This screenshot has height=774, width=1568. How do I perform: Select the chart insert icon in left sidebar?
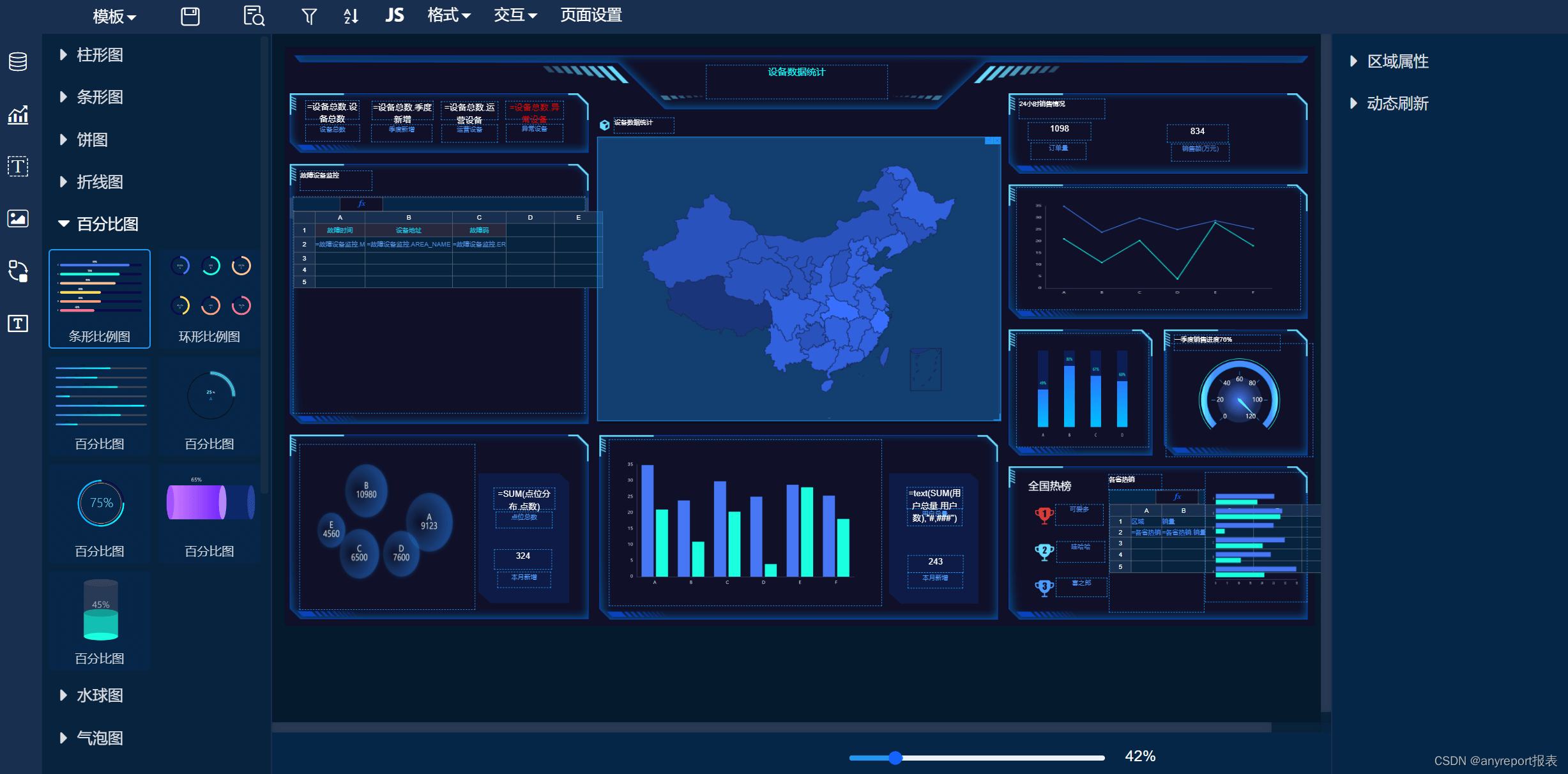point(17,116)
